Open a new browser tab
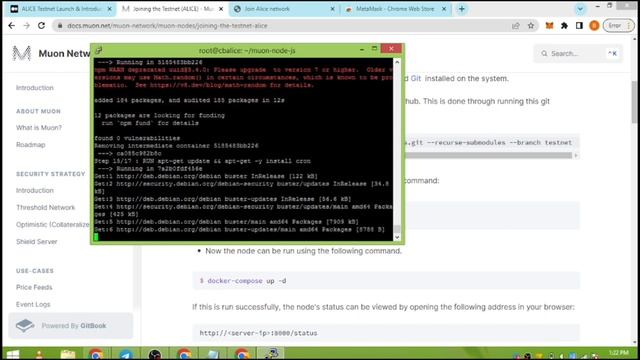The height and width of the screenshot is (360, 640). point(462,9)
